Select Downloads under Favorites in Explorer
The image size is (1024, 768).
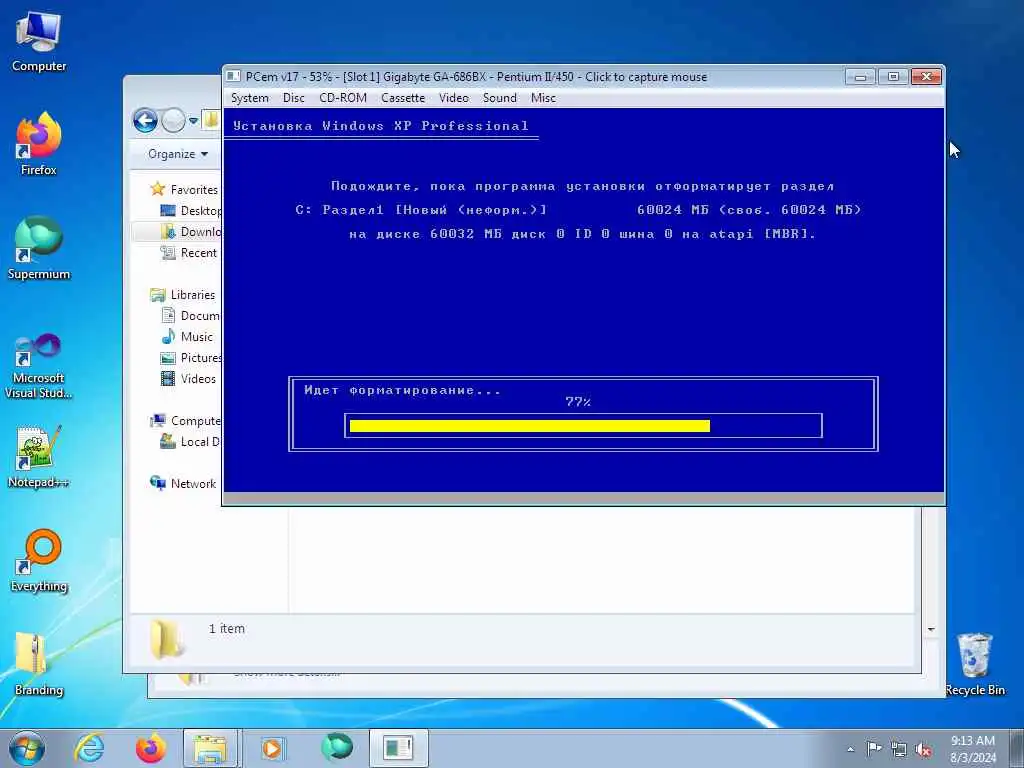[191, 232]
